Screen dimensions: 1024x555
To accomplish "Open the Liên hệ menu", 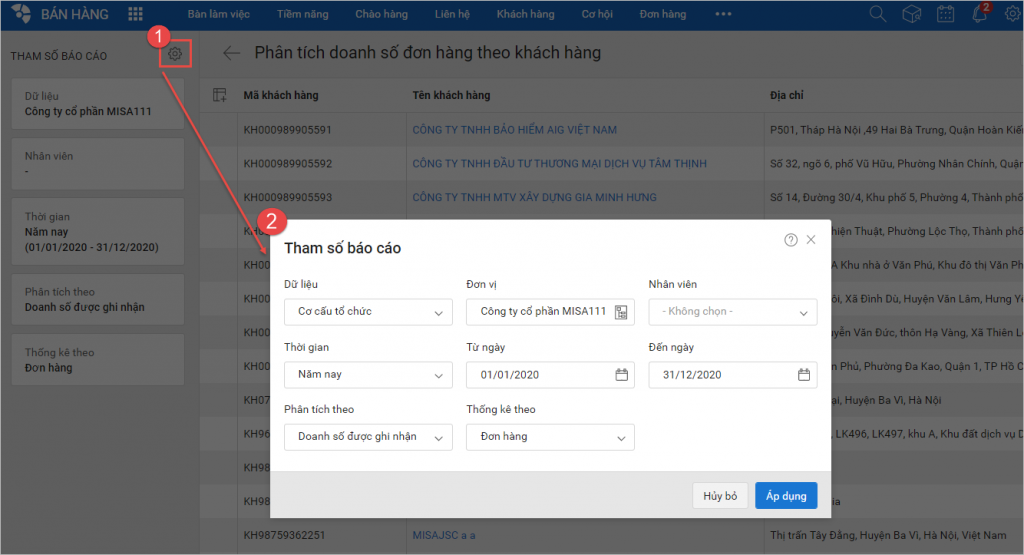I will pos(452,14).
